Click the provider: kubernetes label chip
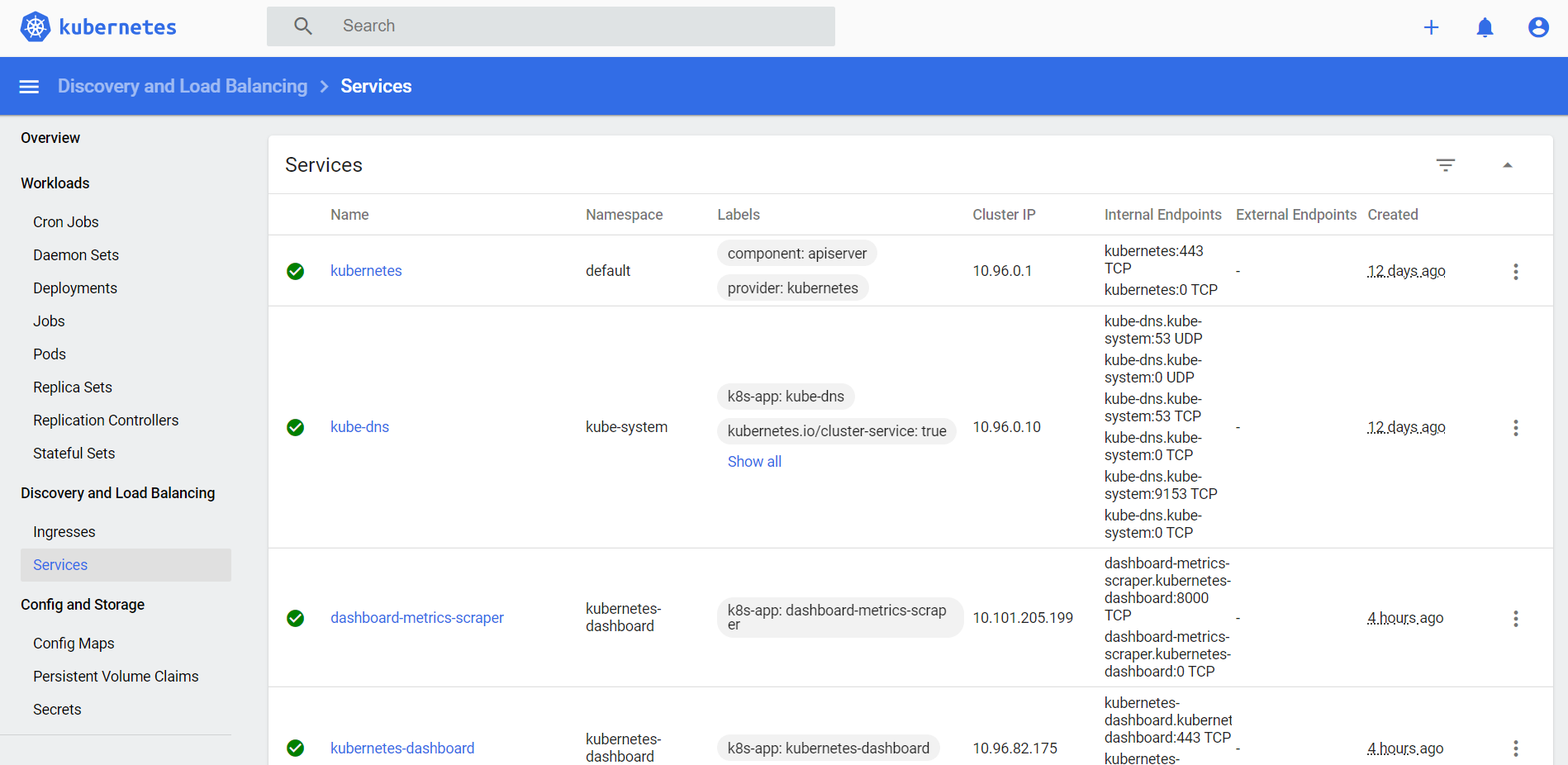The width and height of the screenshot is (1568, 765). coord(793,288)
